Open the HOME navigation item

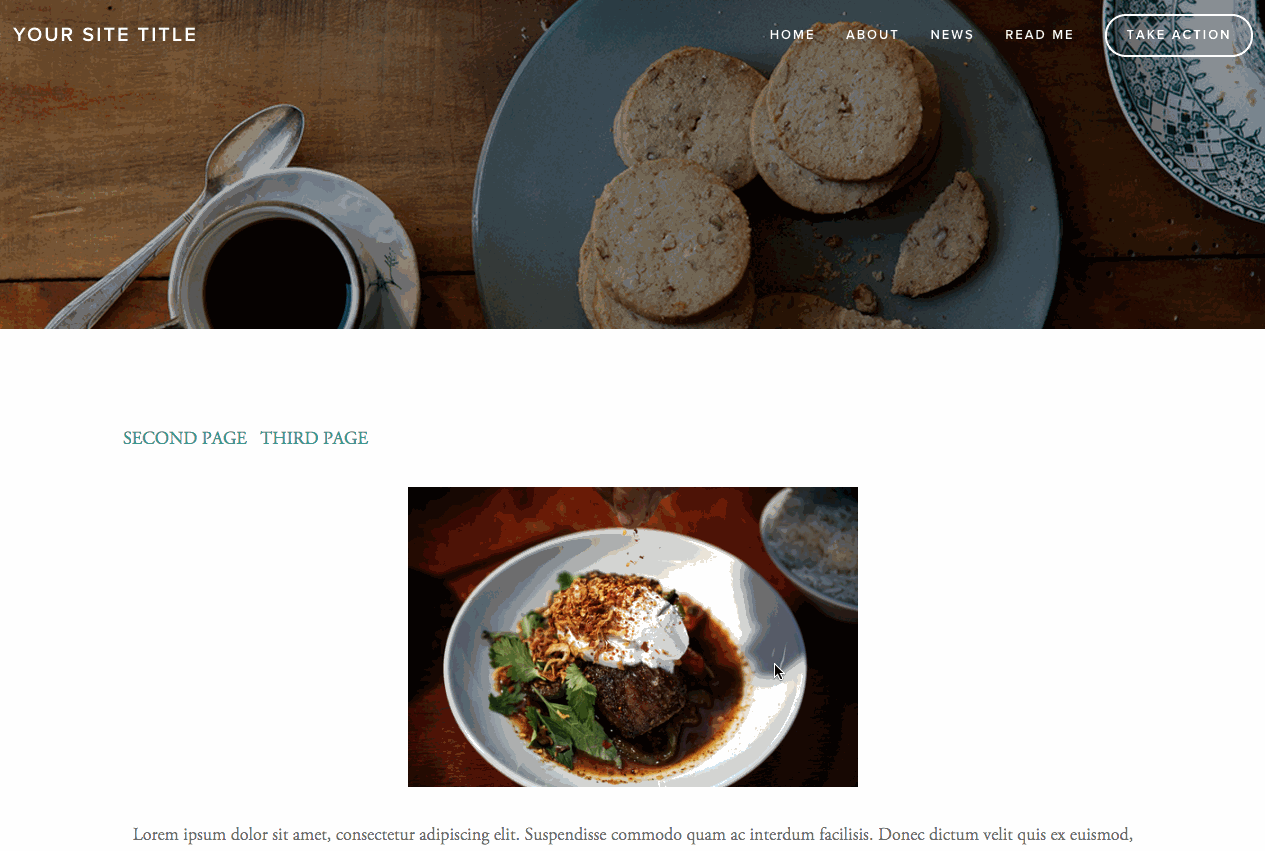(792, 35)
